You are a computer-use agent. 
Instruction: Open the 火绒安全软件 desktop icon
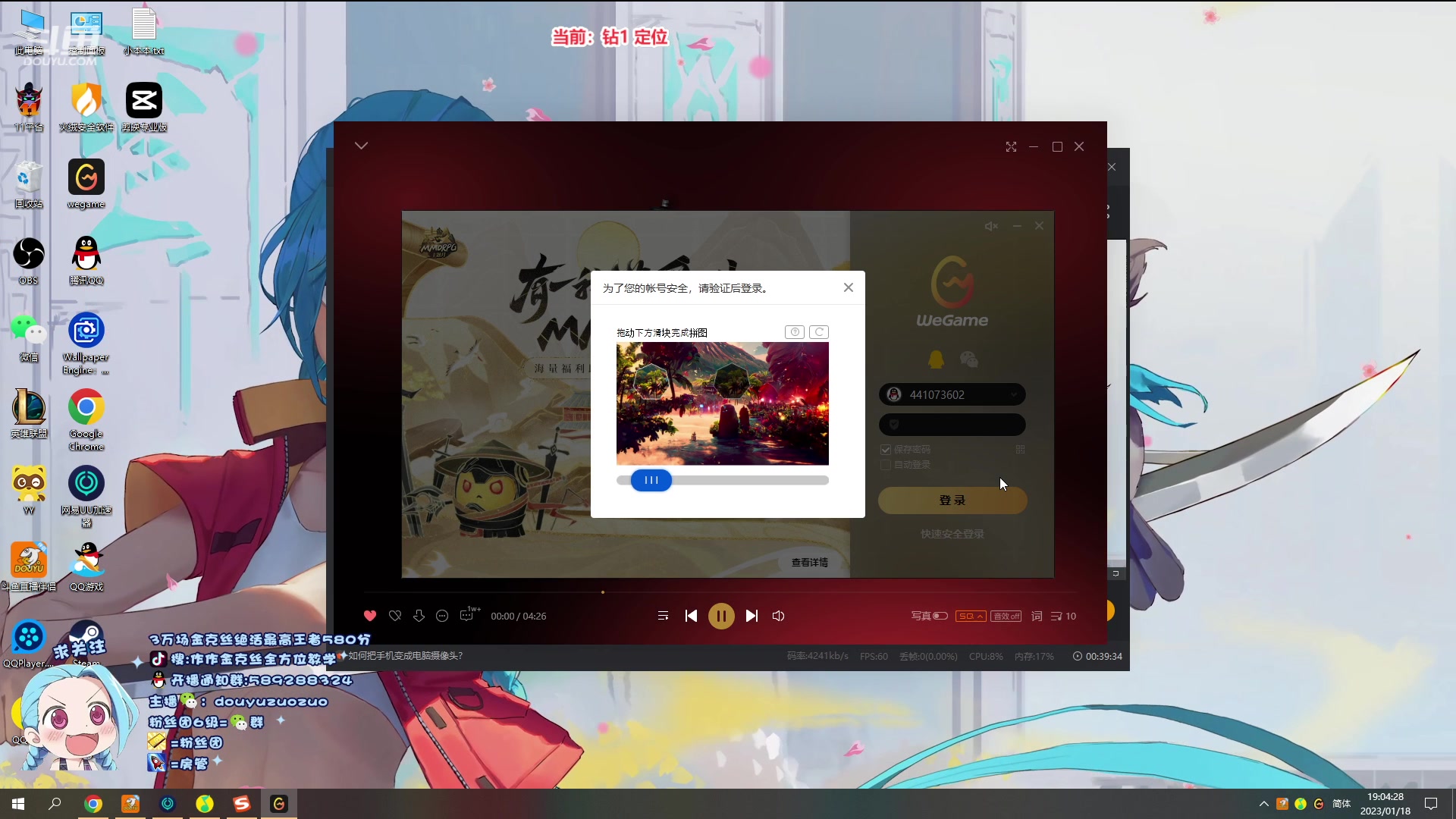(x=86, y=108)
